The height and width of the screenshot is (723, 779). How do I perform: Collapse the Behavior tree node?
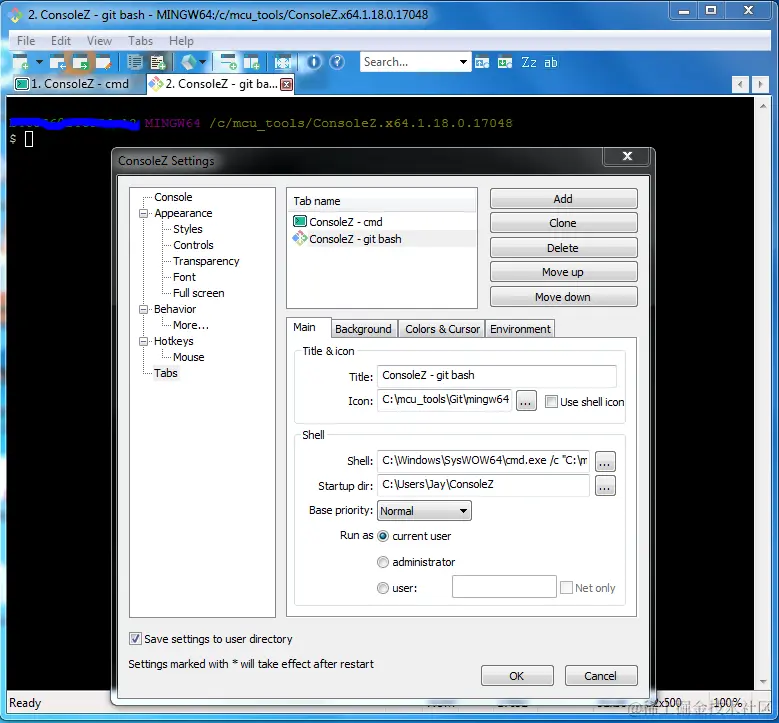pyautogui.click(x=144, y=310)
